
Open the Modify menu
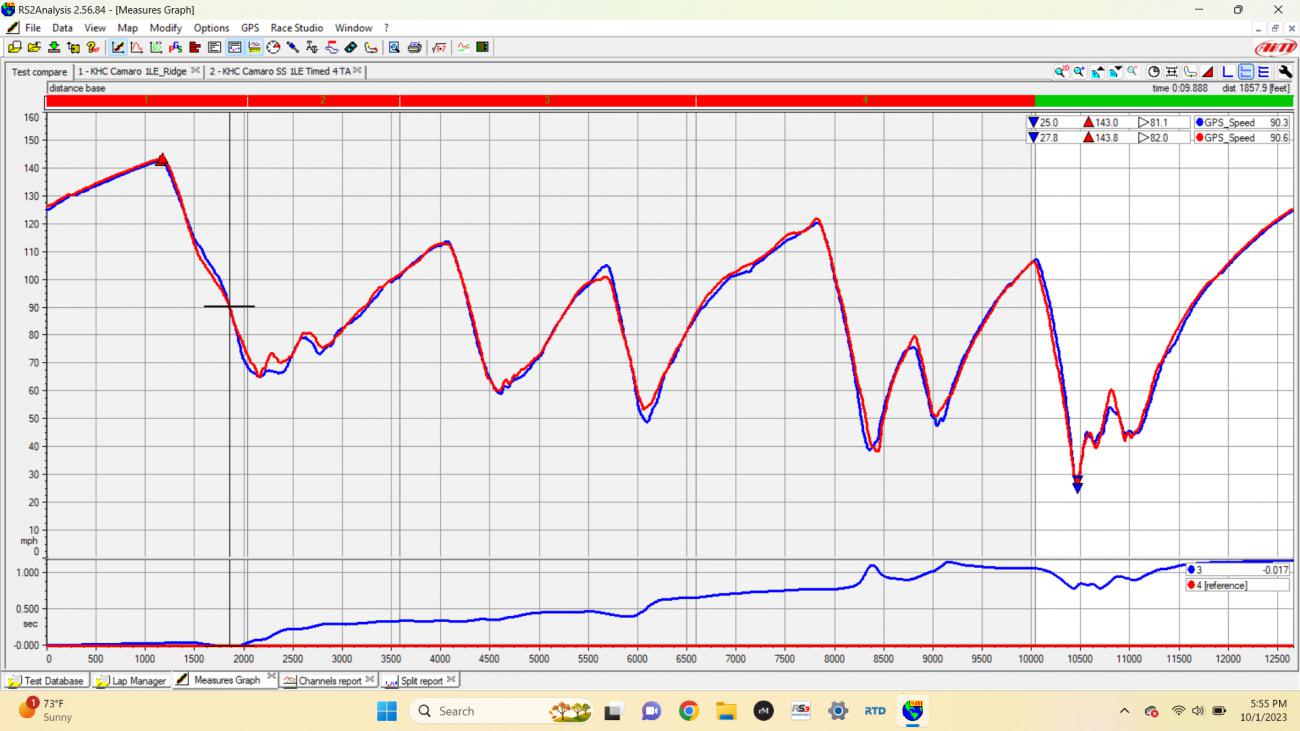pos(165,28)
